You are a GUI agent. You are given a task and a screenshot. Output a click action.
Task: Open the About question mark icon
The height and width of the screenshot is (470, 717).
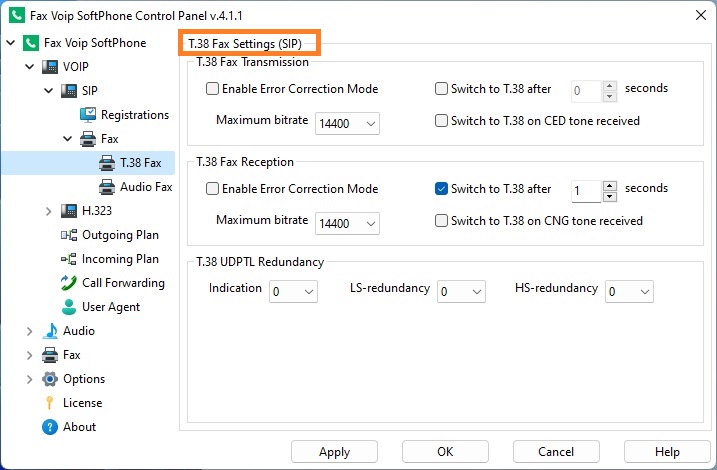[49, 427]
